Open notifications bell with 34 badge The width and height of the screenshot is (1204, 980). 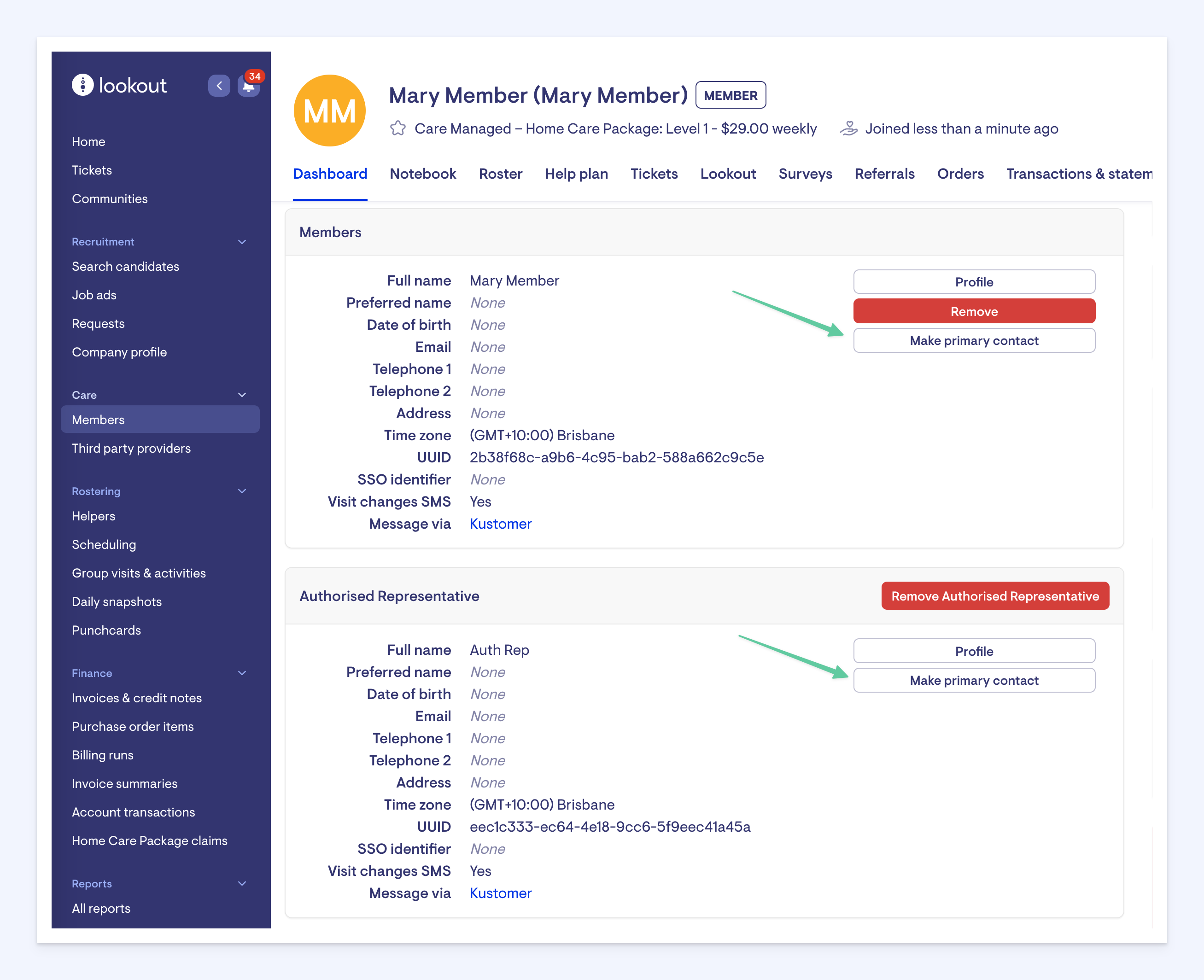click(x=248, y=87)
